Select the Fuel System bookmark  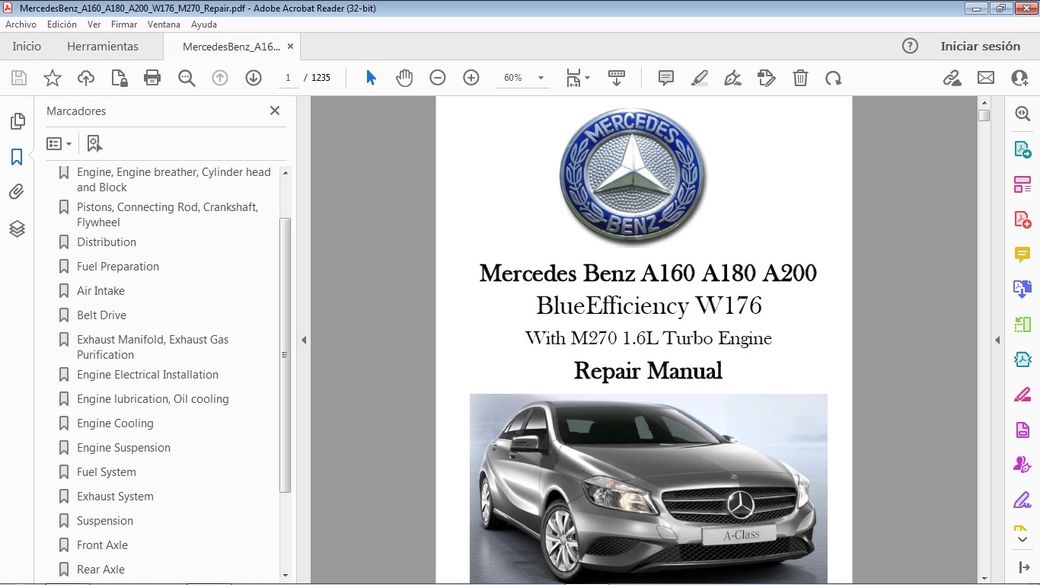[104, 471]
